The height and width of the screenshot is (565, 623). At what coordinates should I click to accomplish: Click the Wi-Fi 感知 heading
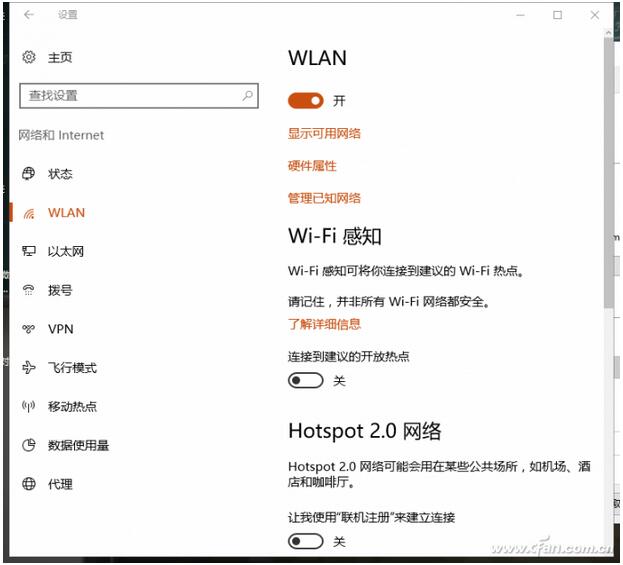pos(335,236)
